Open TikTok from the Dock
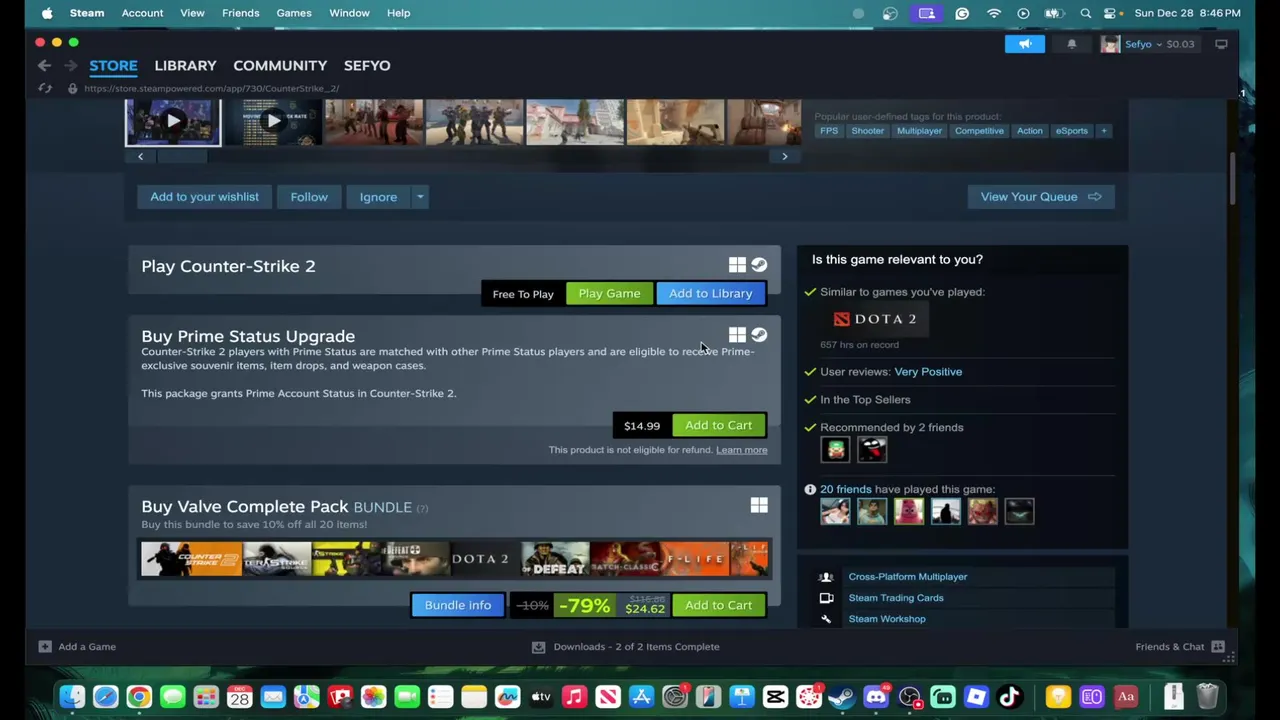 tap(1010, 697)
